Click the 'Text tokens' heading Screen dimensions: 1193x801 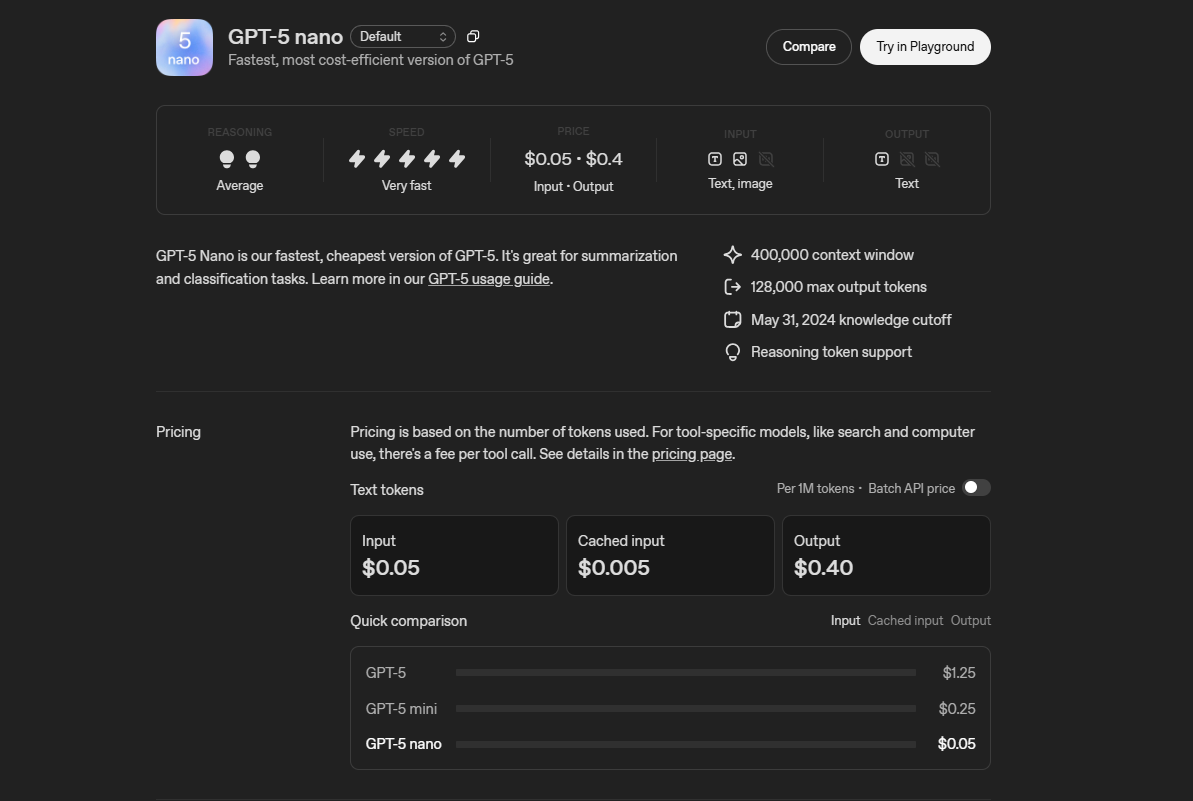tap(387, 490)
